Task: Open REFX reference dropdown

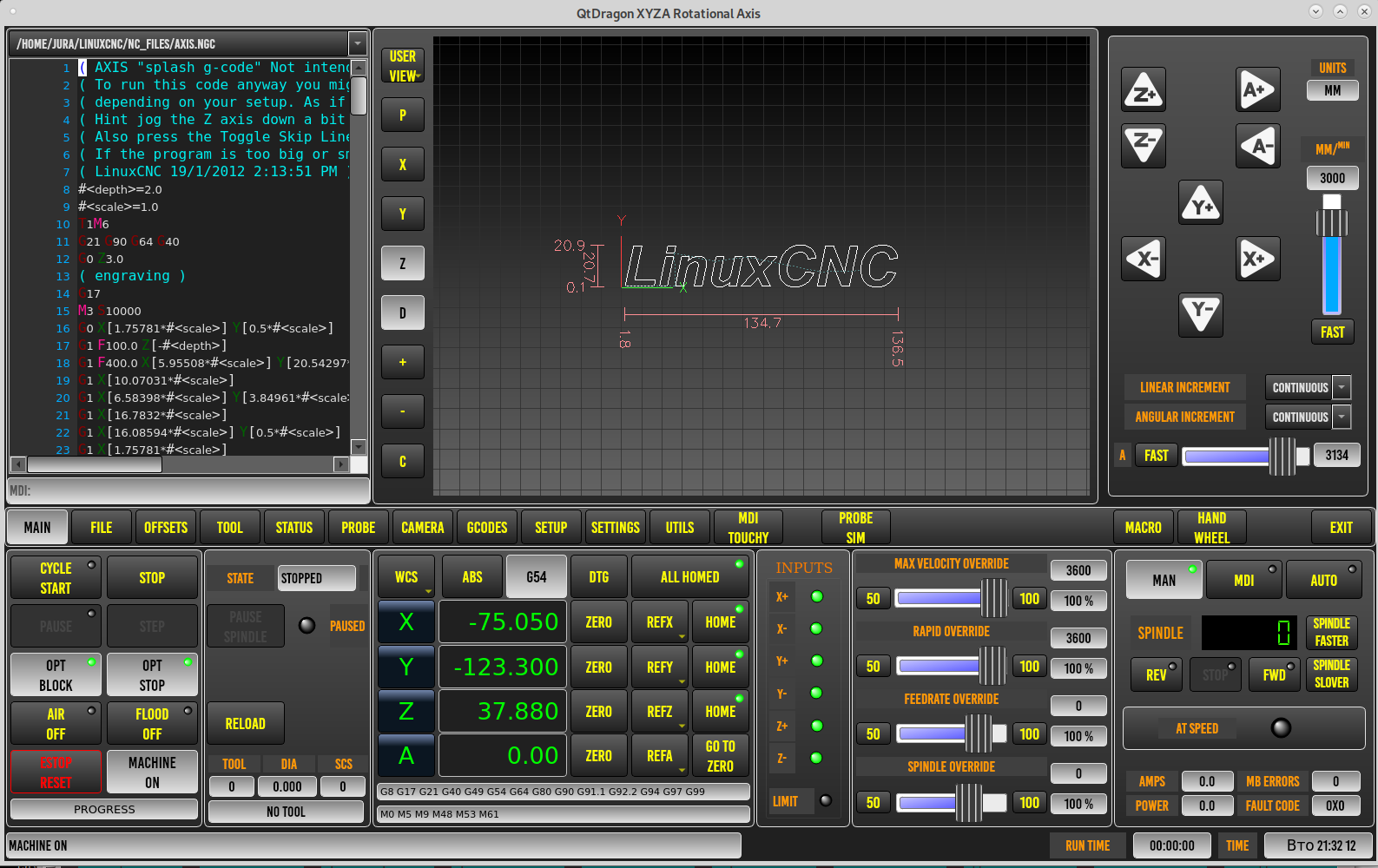Action: [660, 621]
